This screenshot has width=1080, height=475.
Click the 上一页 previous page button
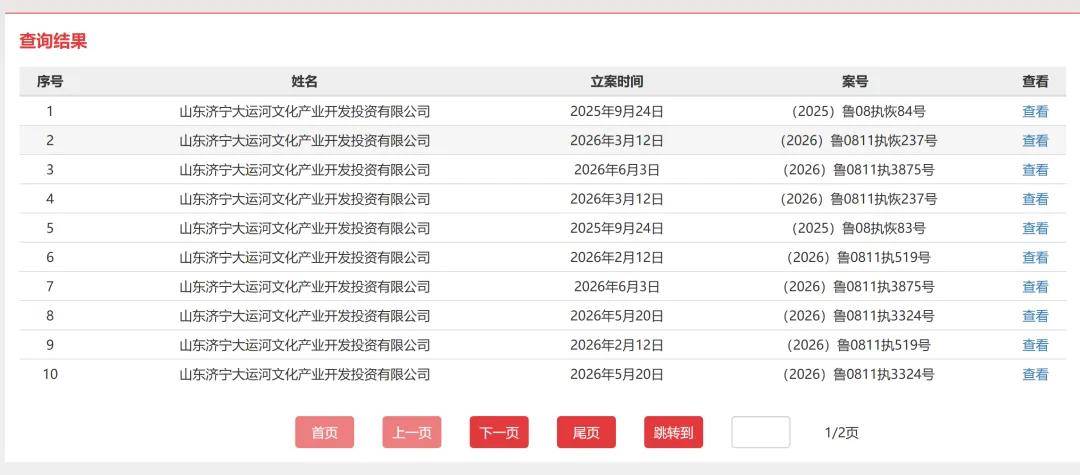click(x=412, y=432)
